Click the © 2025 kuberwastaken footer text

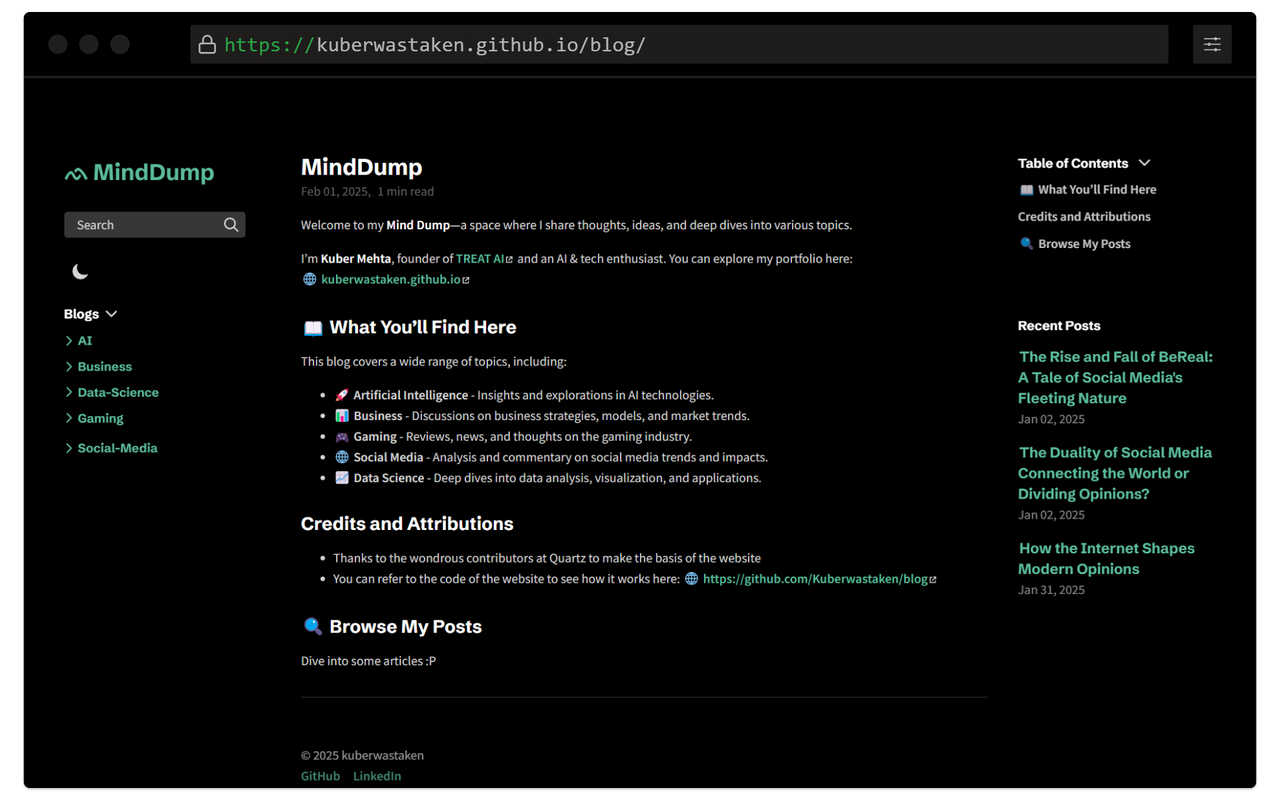362,755
